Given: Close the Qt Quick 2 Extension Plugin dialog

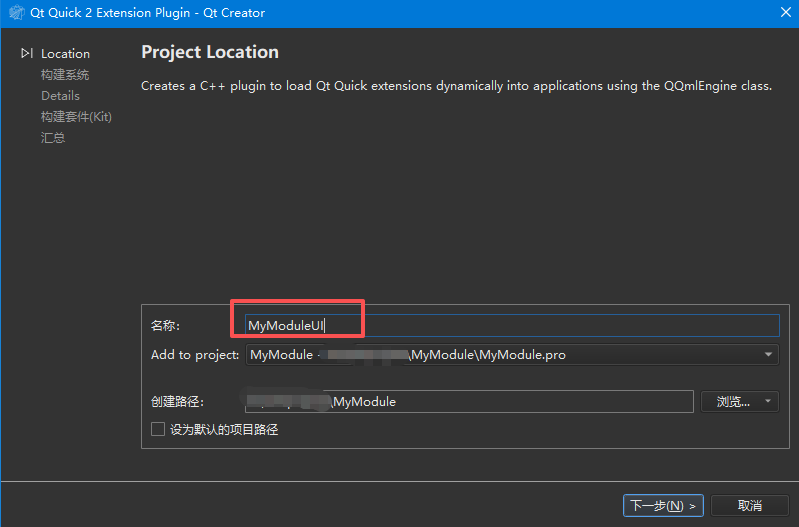Looking at the screenshot, I should pyautogui.click(x=785, y=12).
